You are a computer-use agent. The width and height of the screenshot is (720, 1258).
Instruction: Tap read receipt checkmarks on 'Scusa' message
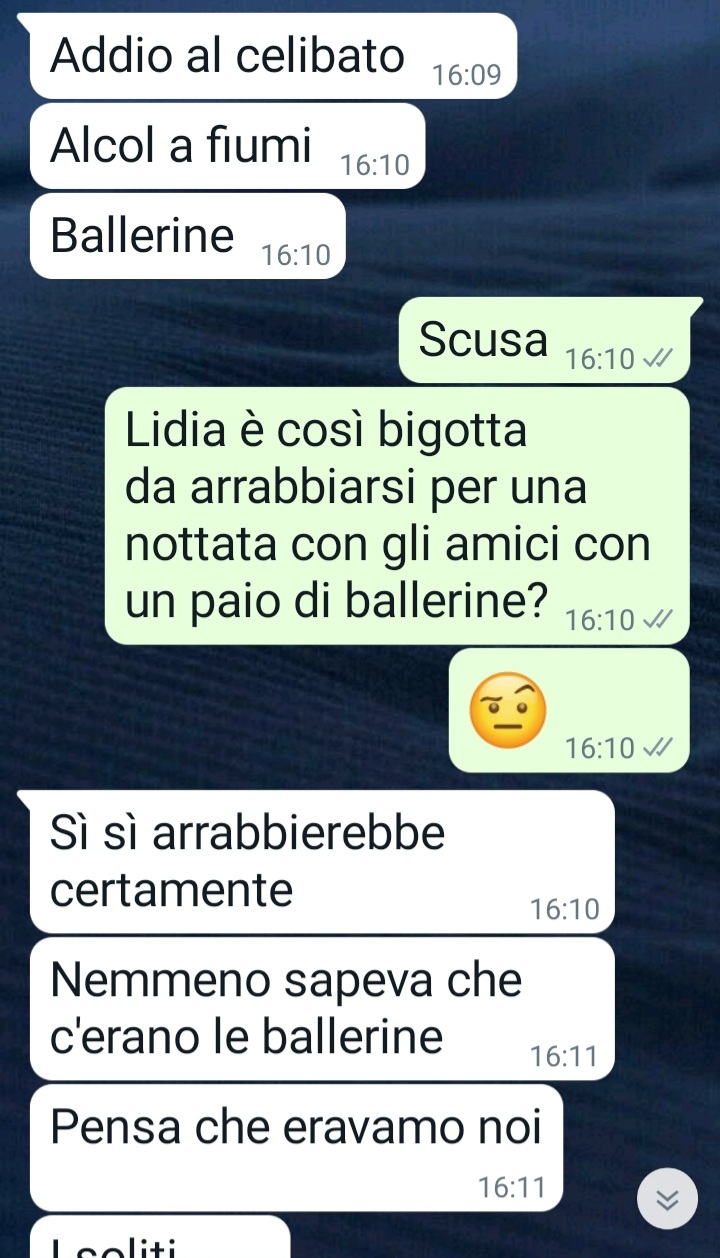click(x=657, y=359)
